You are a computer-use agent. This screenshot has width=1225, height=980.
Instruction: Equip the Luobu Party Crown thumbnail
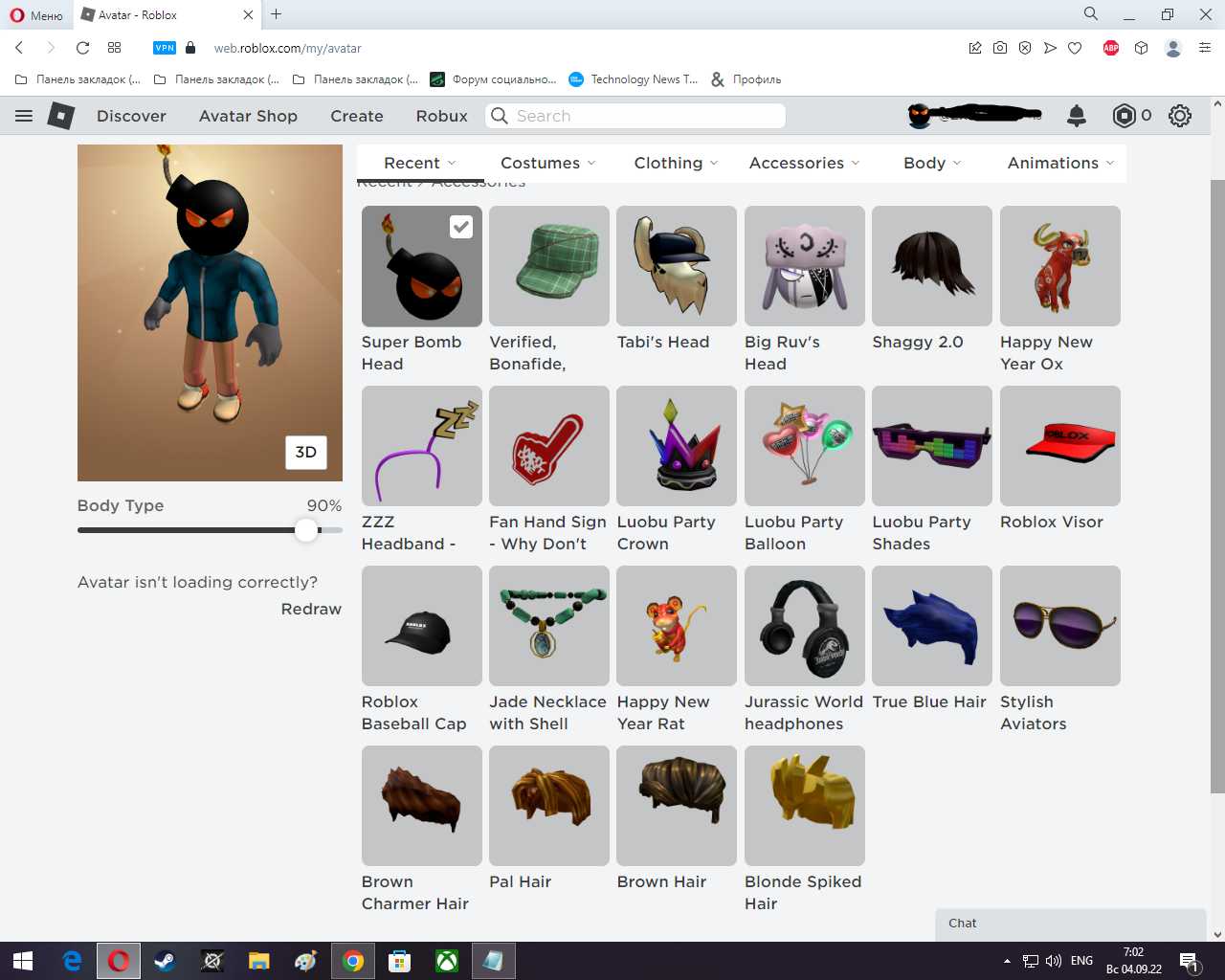tap(677, 446)
